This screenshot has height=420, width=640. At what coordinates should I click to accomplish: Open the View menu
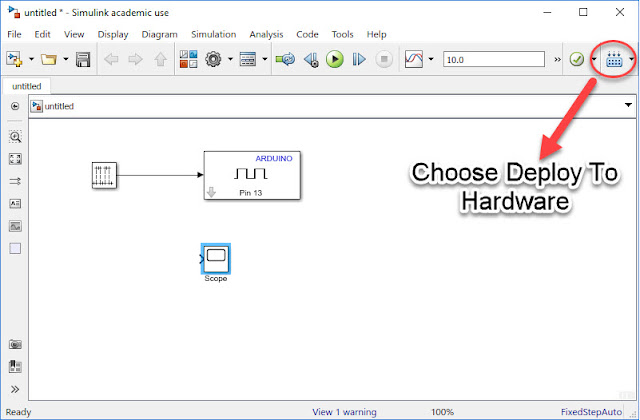[74, 34]
